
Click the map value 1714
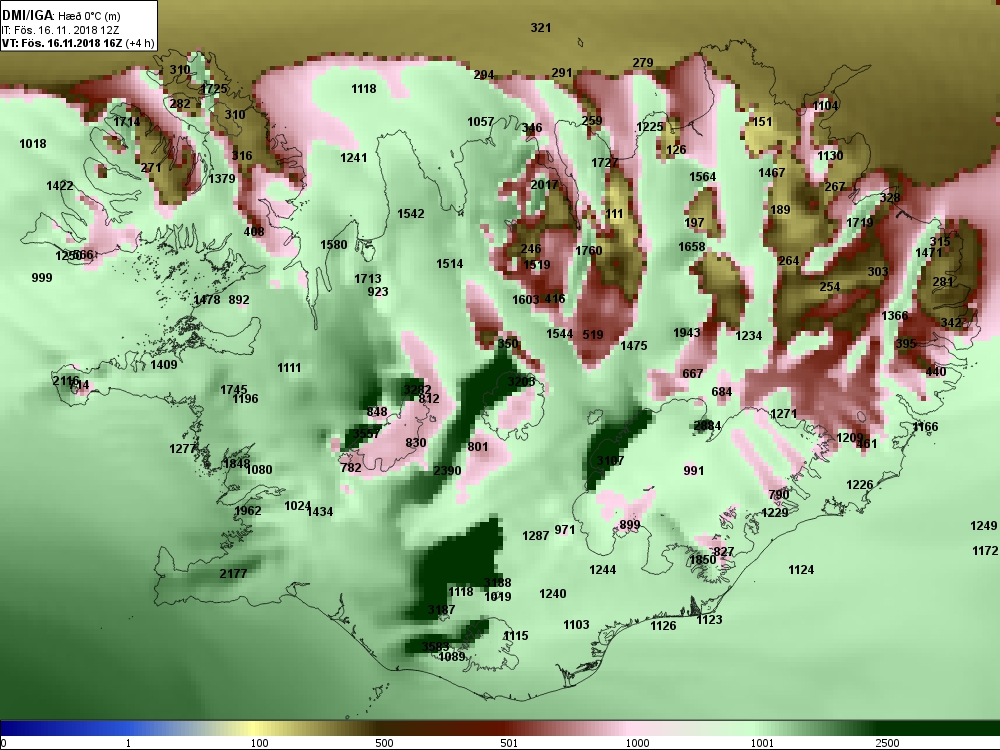(x=127, y=121)
